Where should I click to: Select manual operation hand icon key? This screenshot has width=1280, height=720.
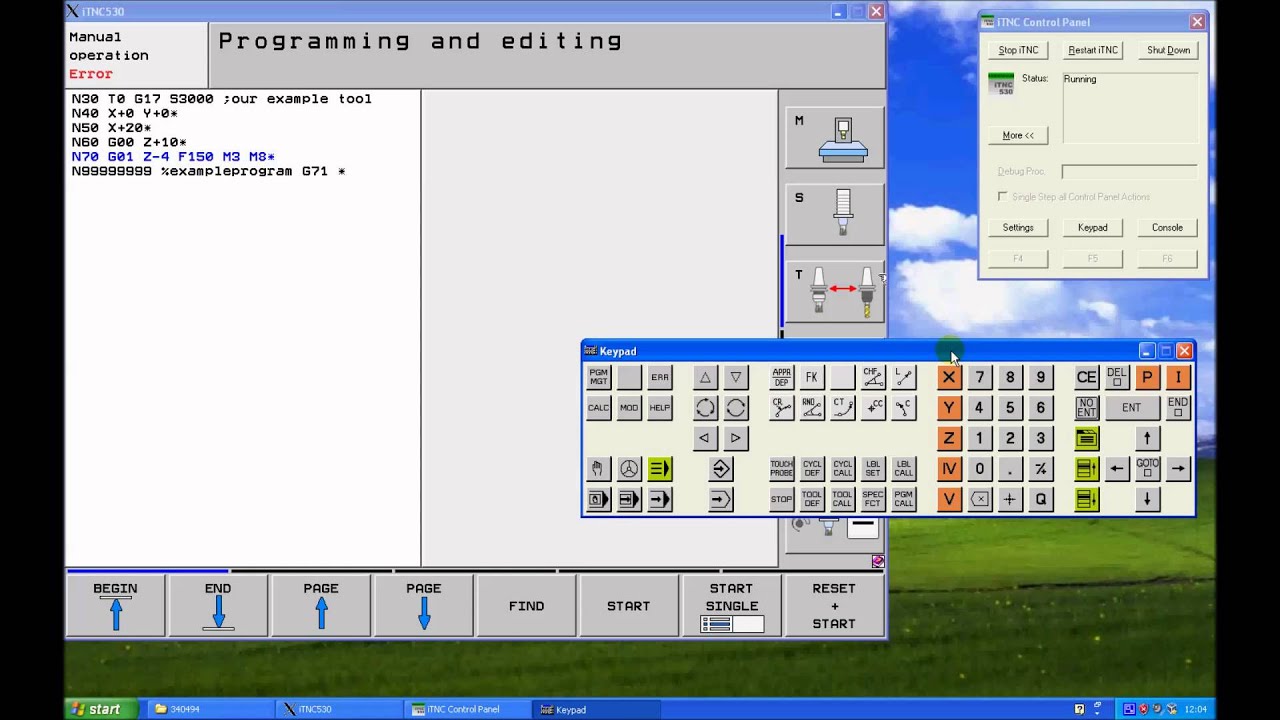pyautogui.click(x=598, y=469)
